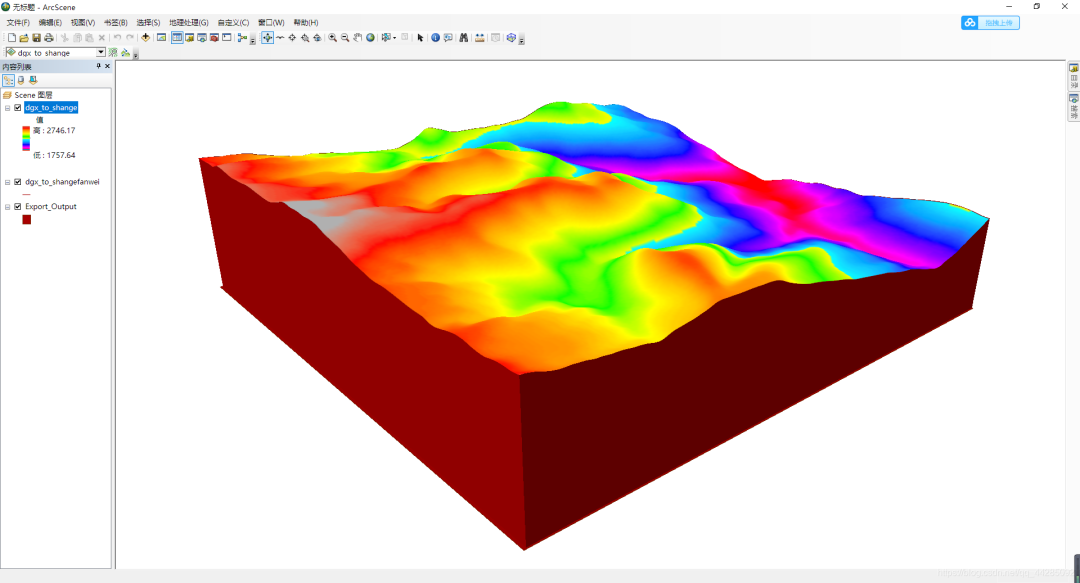Viewport: 1080px width, 583px height.
Task: Select the Pan hand tool
Action: [x=357, y=38]
